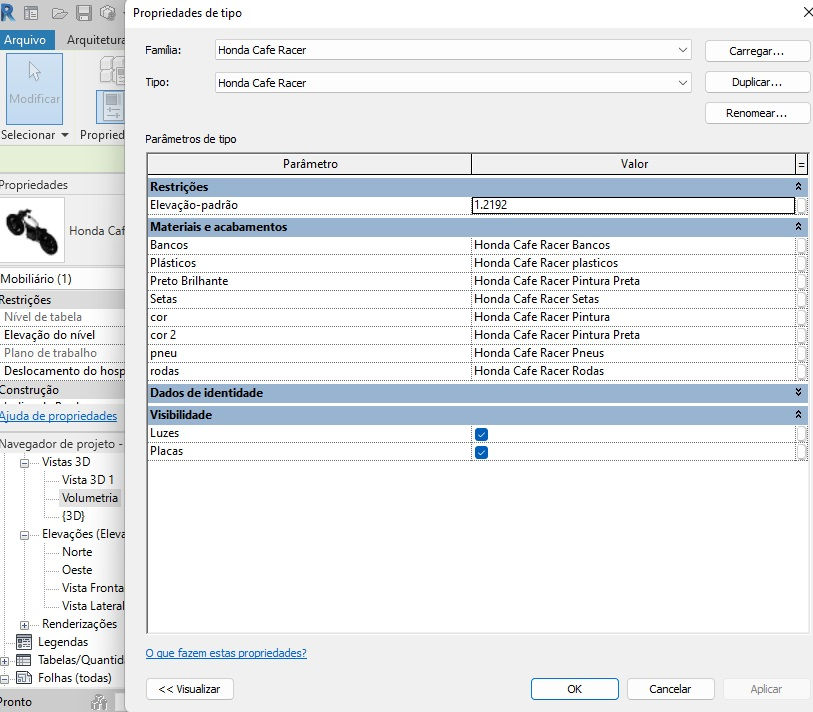
Task: Expand the Renderizações tree node
Action: [x=24, y=625]
